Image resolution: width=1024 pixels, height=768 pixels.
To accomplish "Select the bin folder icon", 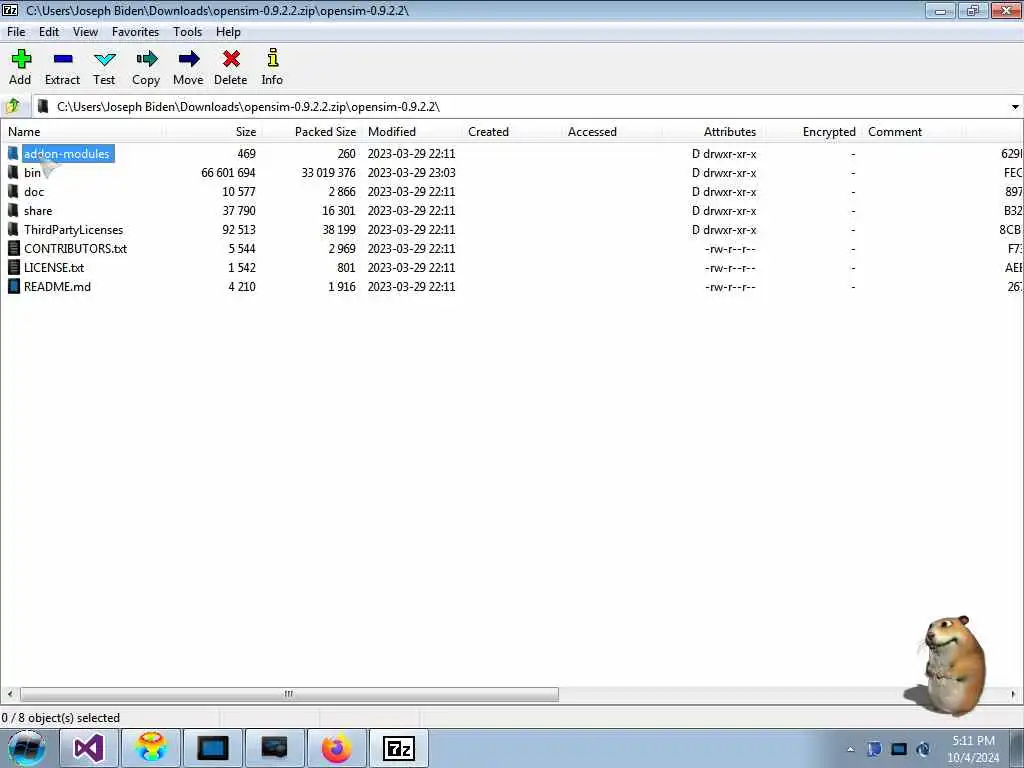I will [x=13, y=172].
